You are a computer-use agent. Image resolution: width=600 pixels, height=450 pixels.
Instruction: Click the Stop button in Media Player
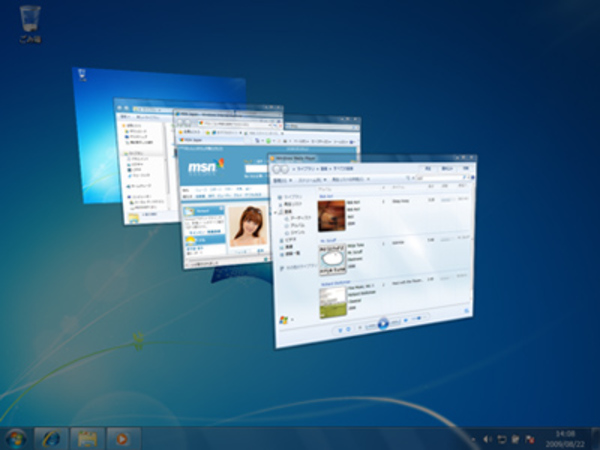[x=360, y=328]
